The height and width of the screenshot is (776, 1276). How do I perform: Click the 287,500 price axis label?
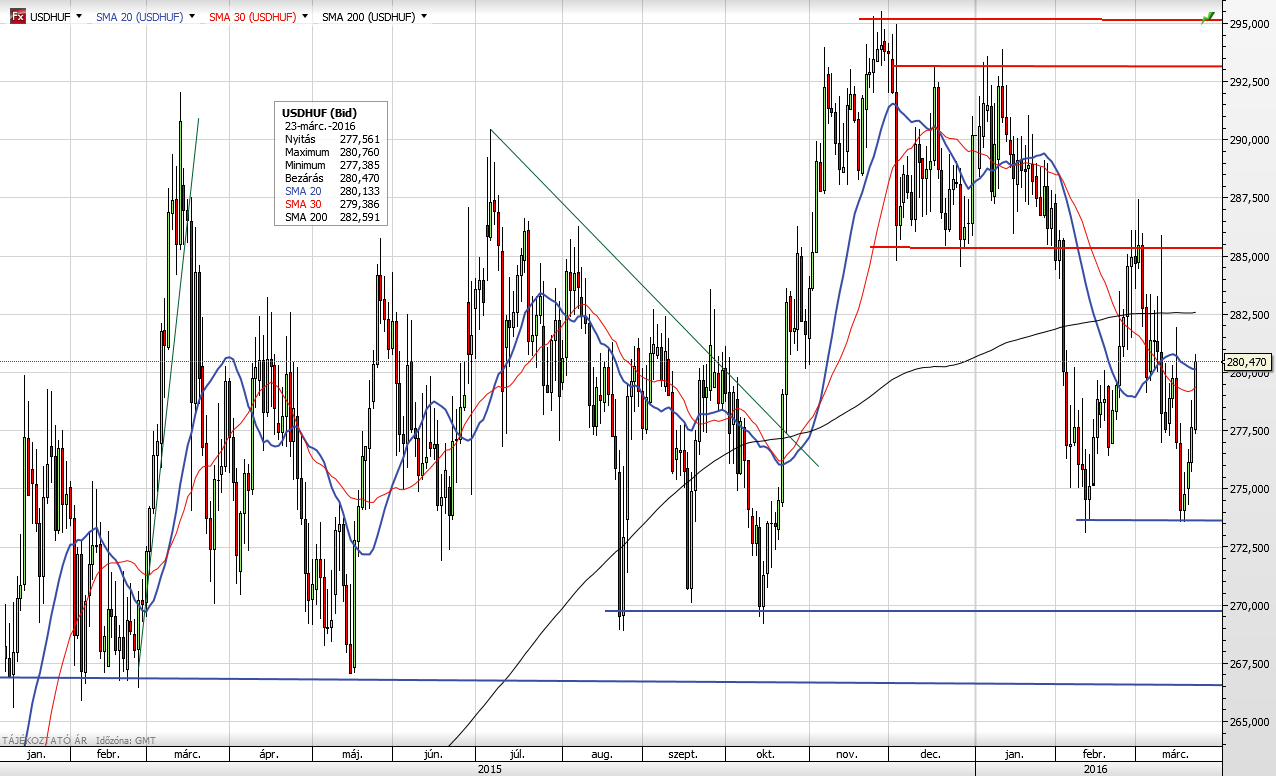tap(1250, 199)
